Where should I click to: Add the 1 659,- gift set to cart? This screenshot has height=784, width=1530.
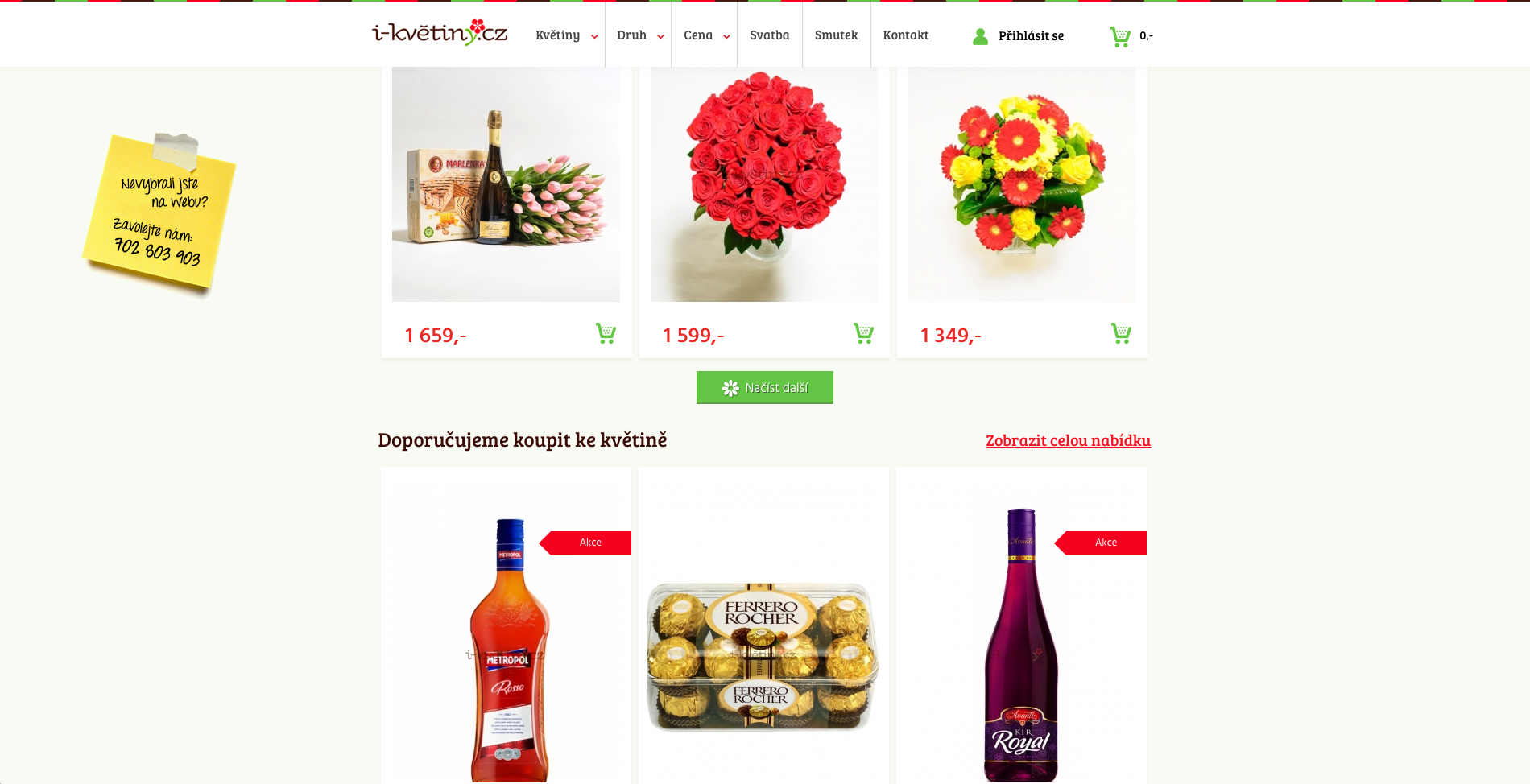tap(606, 333)
